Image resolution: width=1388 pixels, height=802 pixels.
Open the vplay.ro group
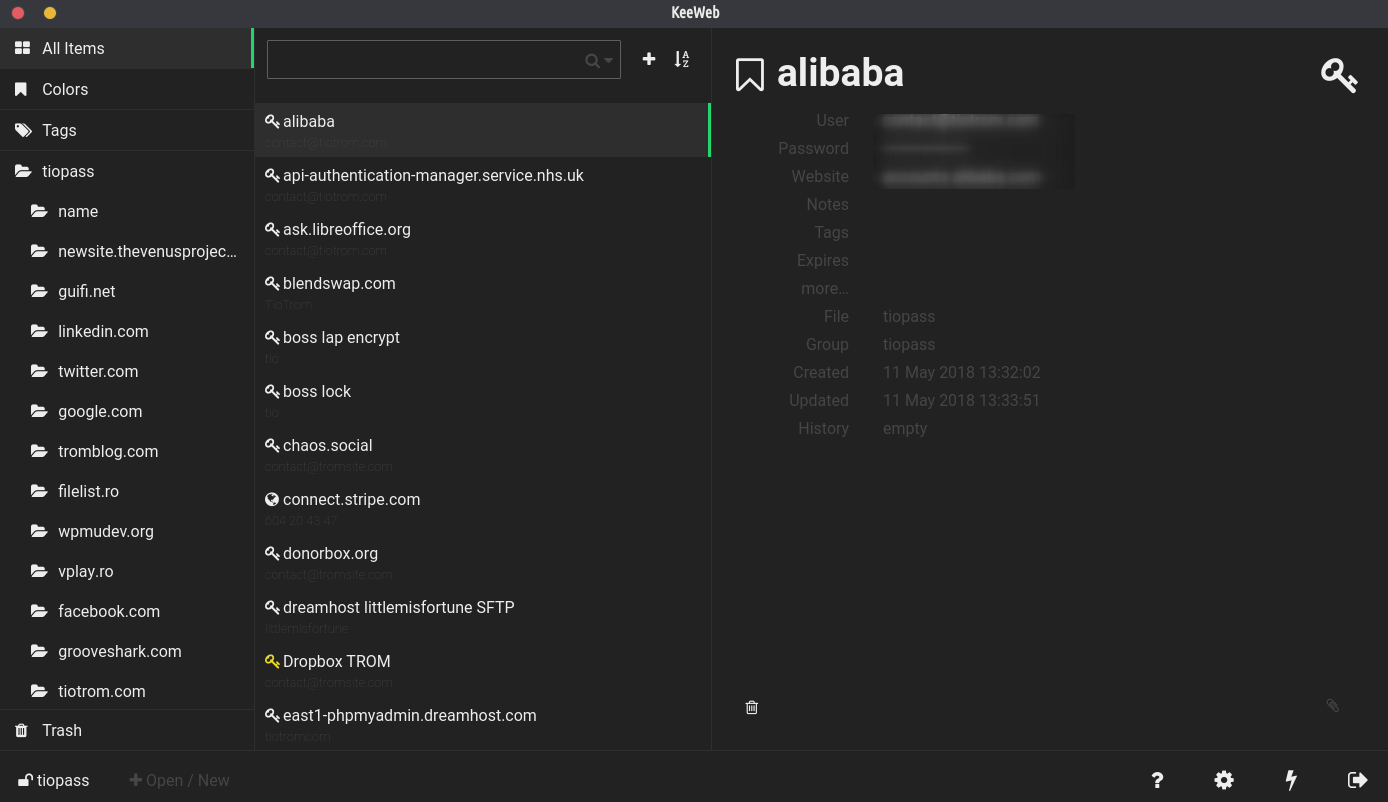pyautogui.click(x=127, y=571)
